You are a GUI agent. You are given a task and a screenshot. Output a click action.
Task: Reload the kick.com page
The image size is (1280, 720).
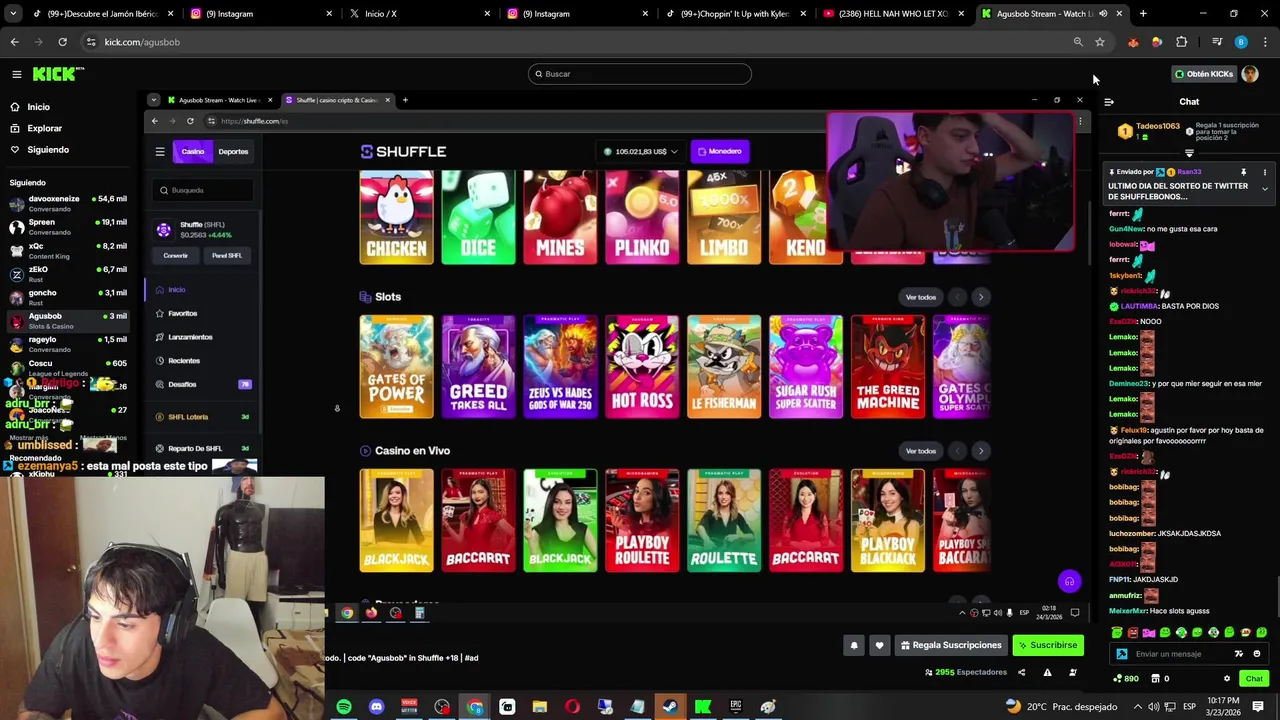tap(62, 42)
